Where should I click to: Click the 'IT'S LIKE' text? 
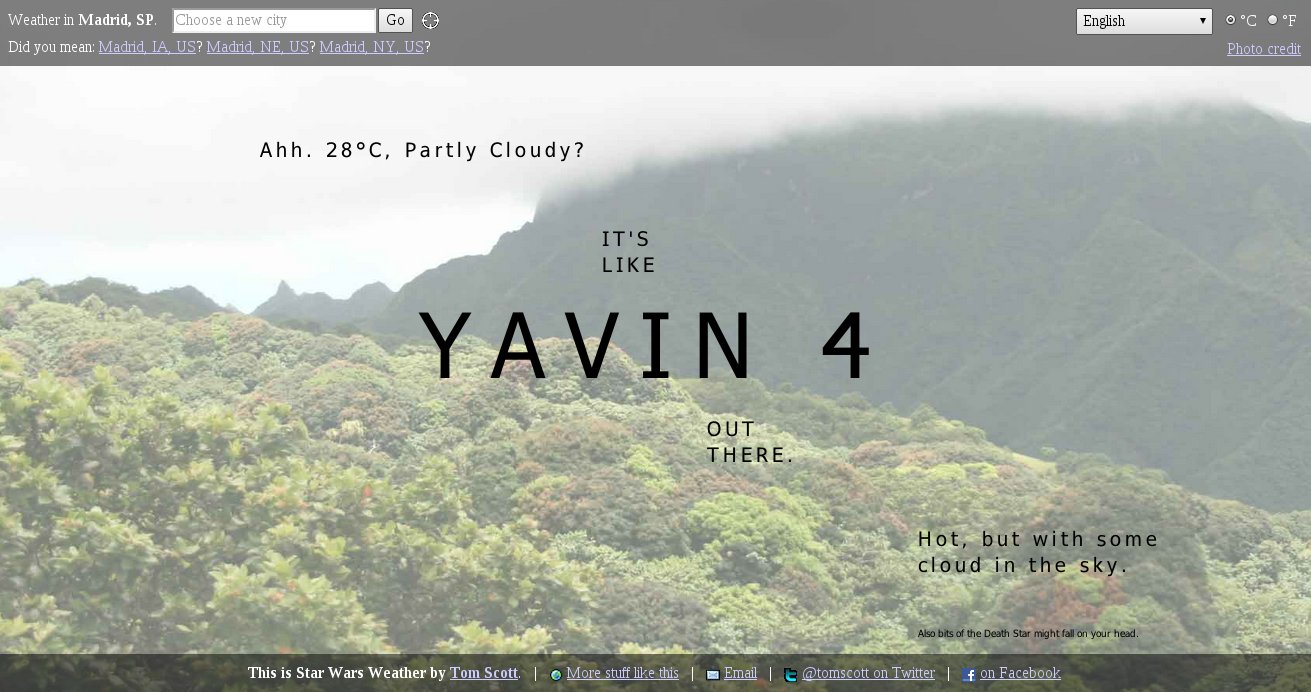pyautogui.click(x=629, y=252)
